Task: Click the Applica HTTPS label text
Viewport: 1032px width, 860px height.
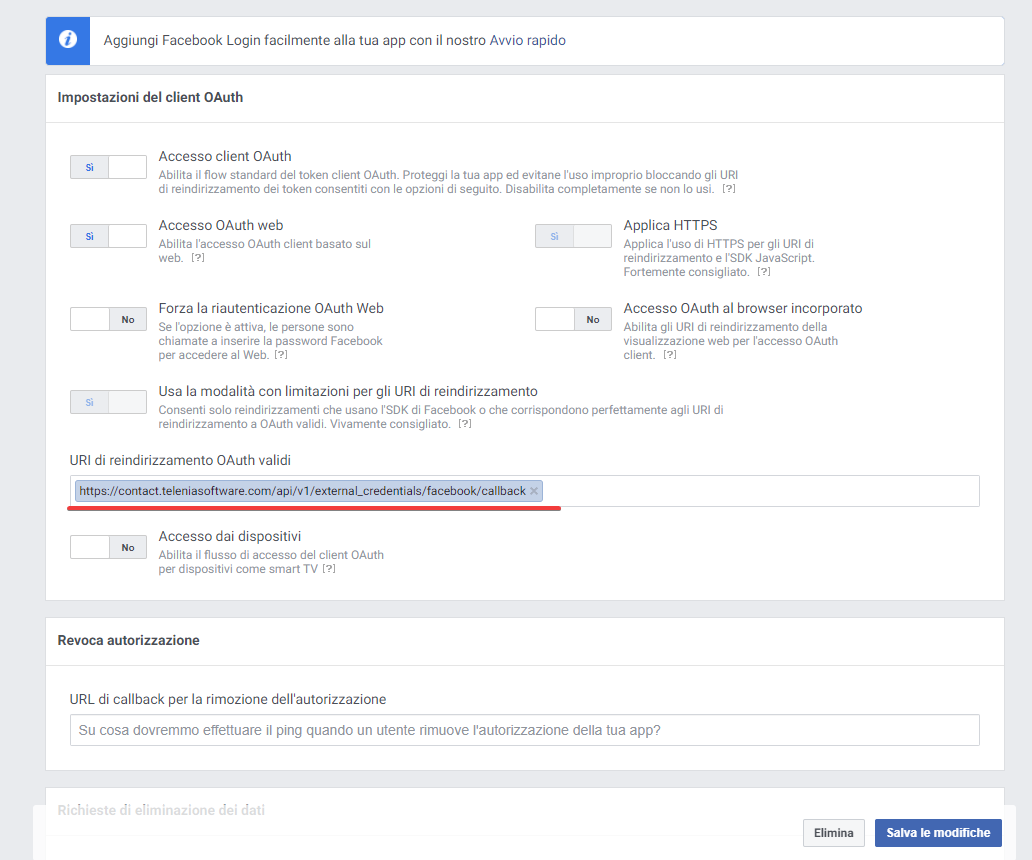Action: (x=670, y=225)
